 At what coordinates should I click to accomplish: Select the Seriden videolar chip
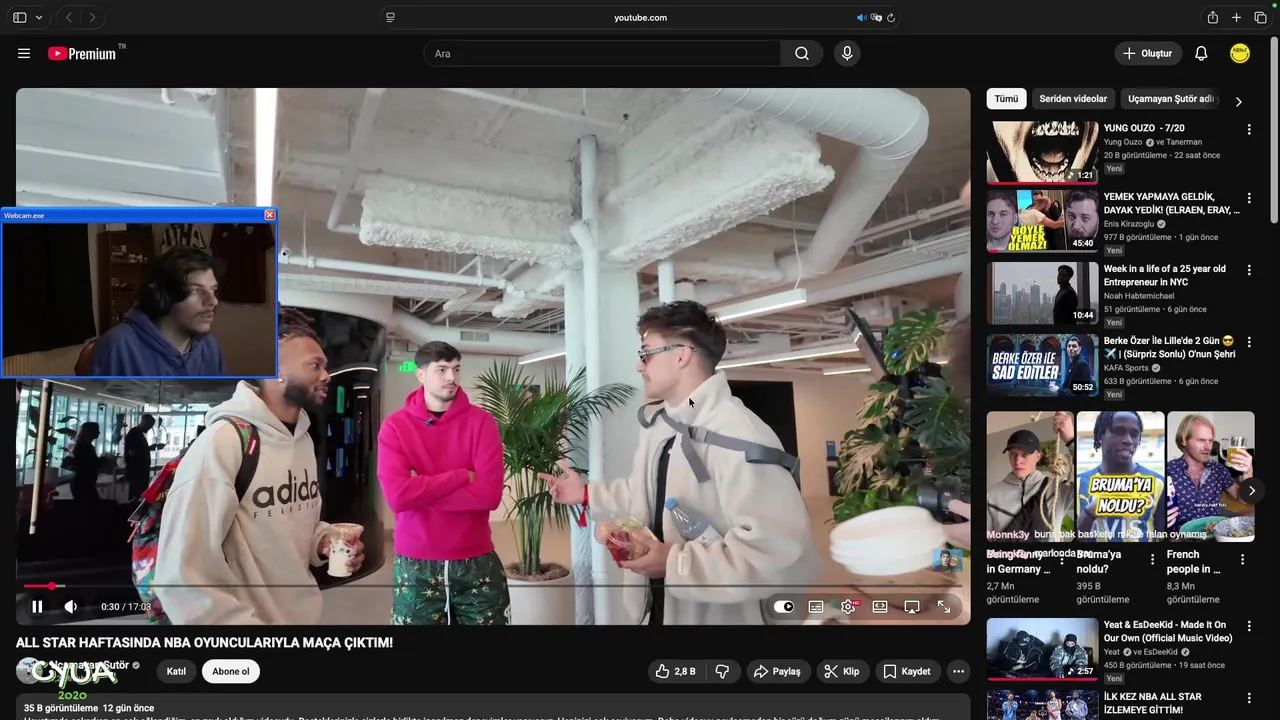click(1073, 99)
